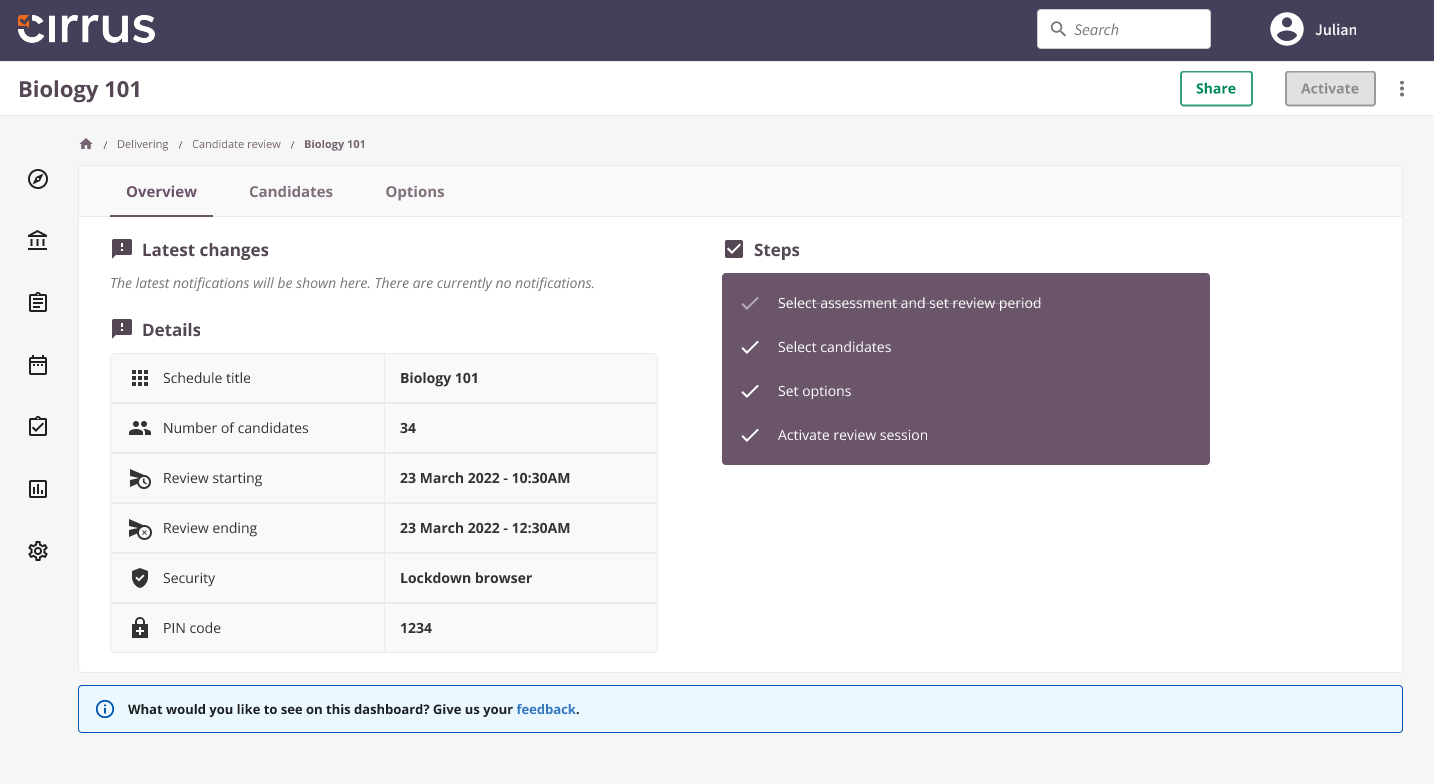Click the Review ending label
The width and height of the screenshot is (1434, 784).
coord(210,528)
